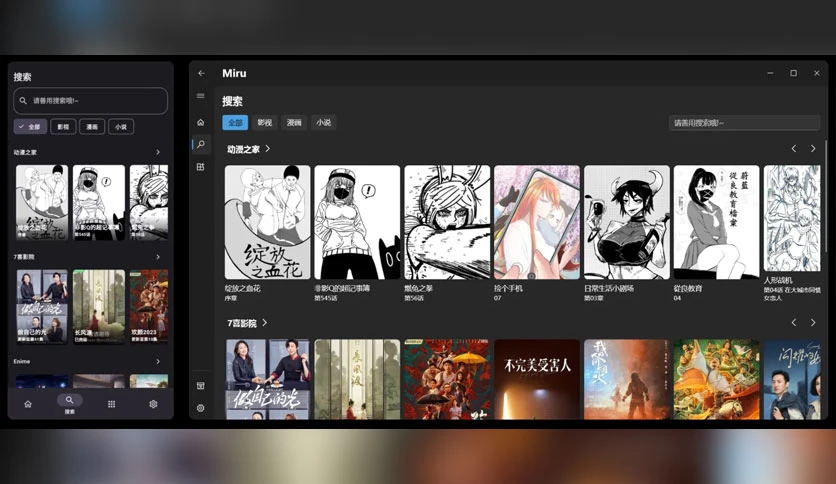
Task: Open the settings gear in the desktop sidebar
Action: click(x=200, y=408)
